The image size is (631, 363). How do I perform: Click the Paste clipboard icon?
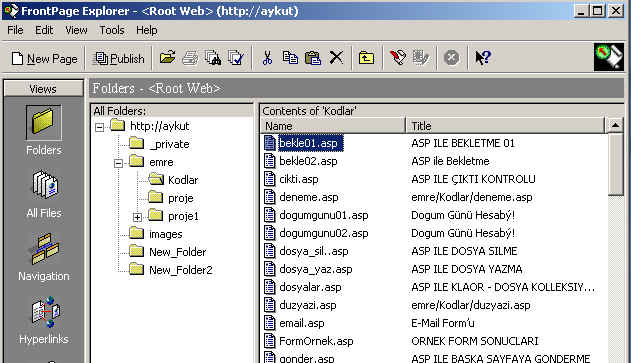click(313, 58)
